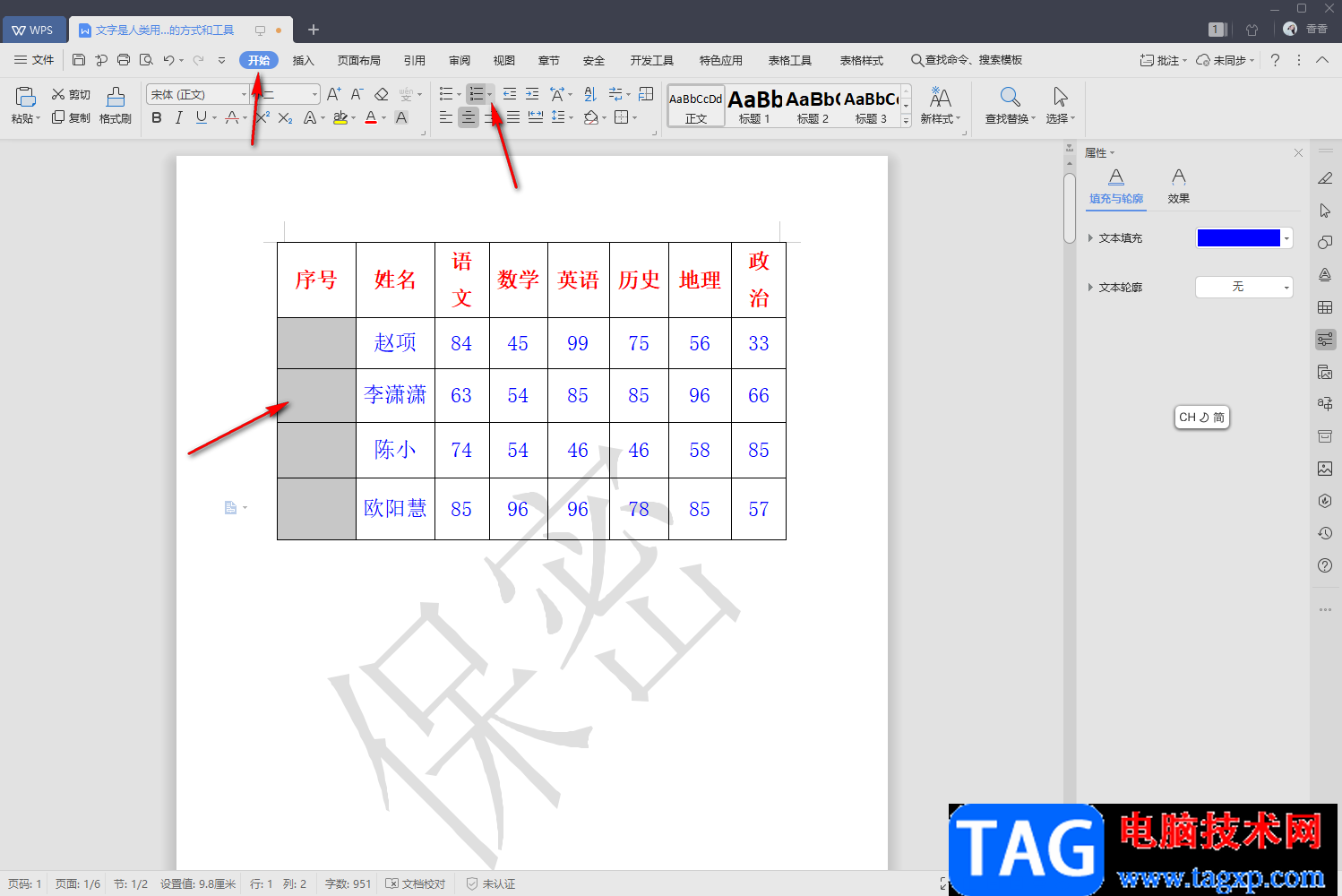The width and height of the screenshot is (1342, 896).
Task: Expand the 文本填充 section
Action: click(1090, 238)
